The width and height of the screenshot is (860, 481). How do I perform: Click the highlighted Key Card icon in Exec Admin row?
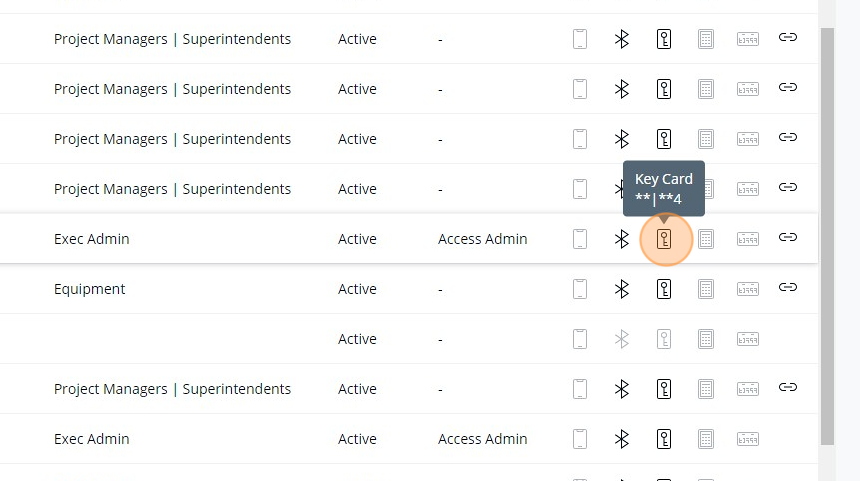pyautogui.click(x=664, y=239)
